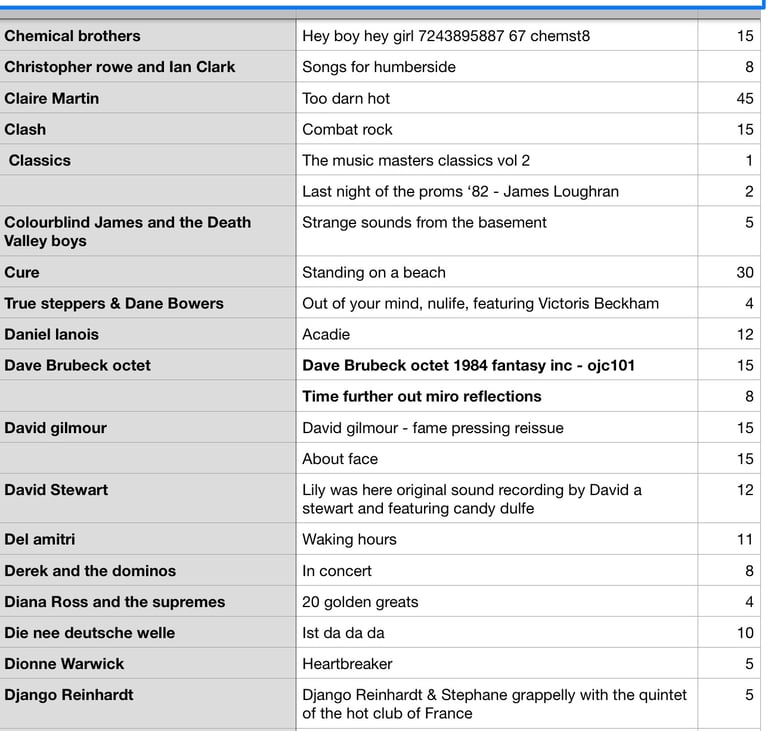Select the 'Claire Martin' artist cell

pos(147,98)
